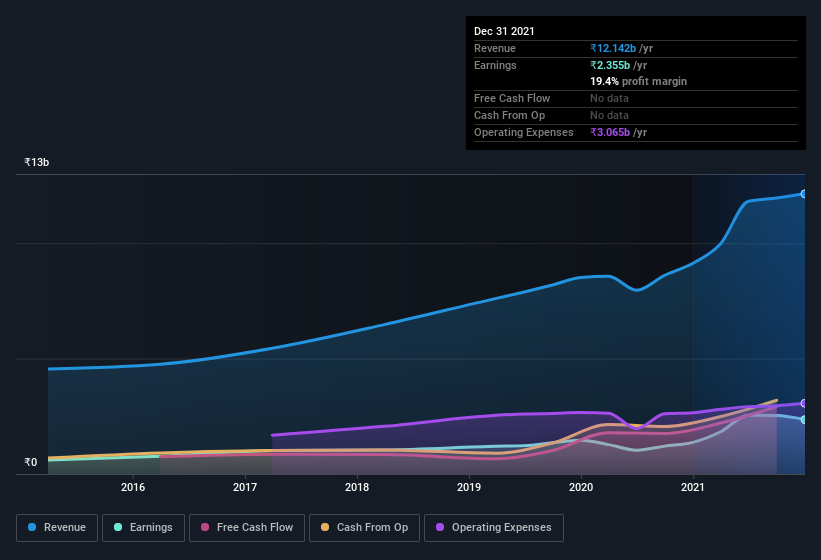Toggle the Operating Expenses legend button
821x560 pixels.
tap(493, 527)
